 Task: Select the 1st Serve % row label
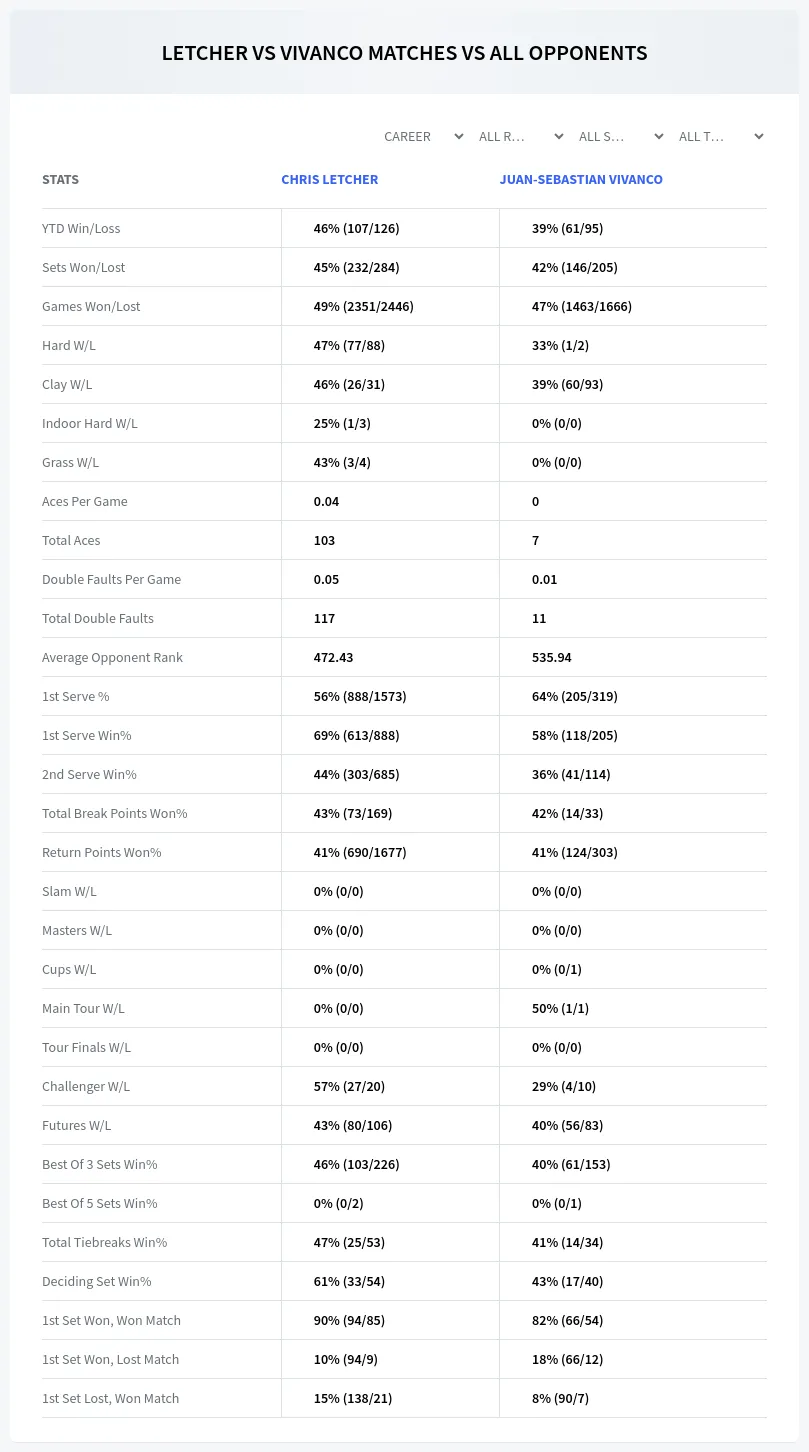pos(76,696)
